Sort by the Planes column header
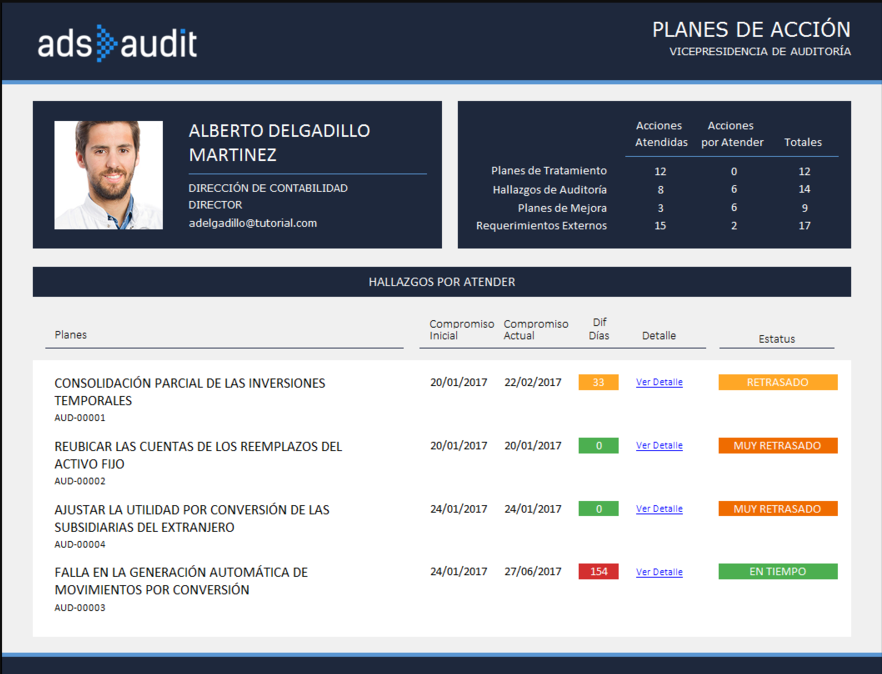The width and height of the screenshot is (882, 674). point(70,335)
